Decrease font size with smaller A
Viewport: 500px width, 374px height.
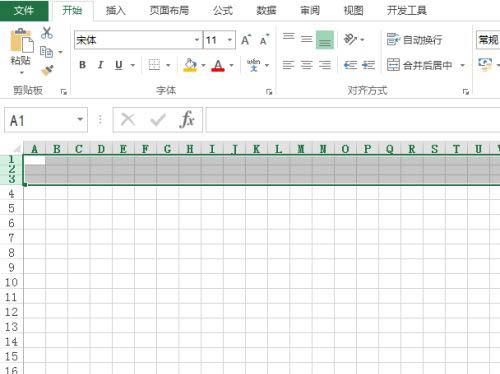point(264,40)
